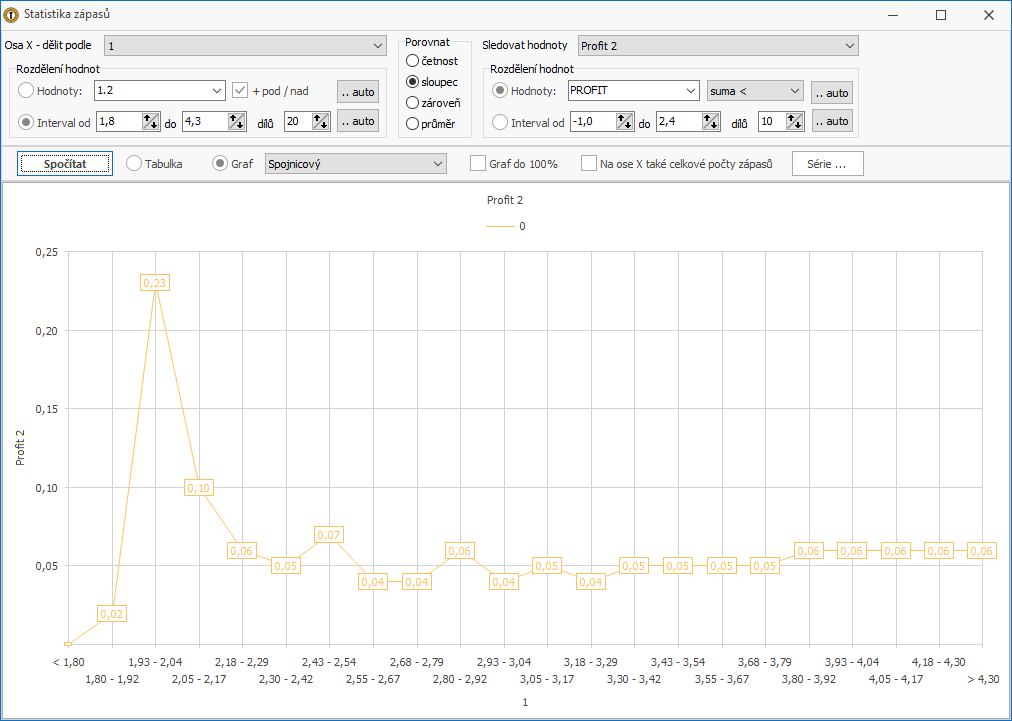Maximize the Statistika zápasů window
1012x721 pixels.
coord(941,15)
